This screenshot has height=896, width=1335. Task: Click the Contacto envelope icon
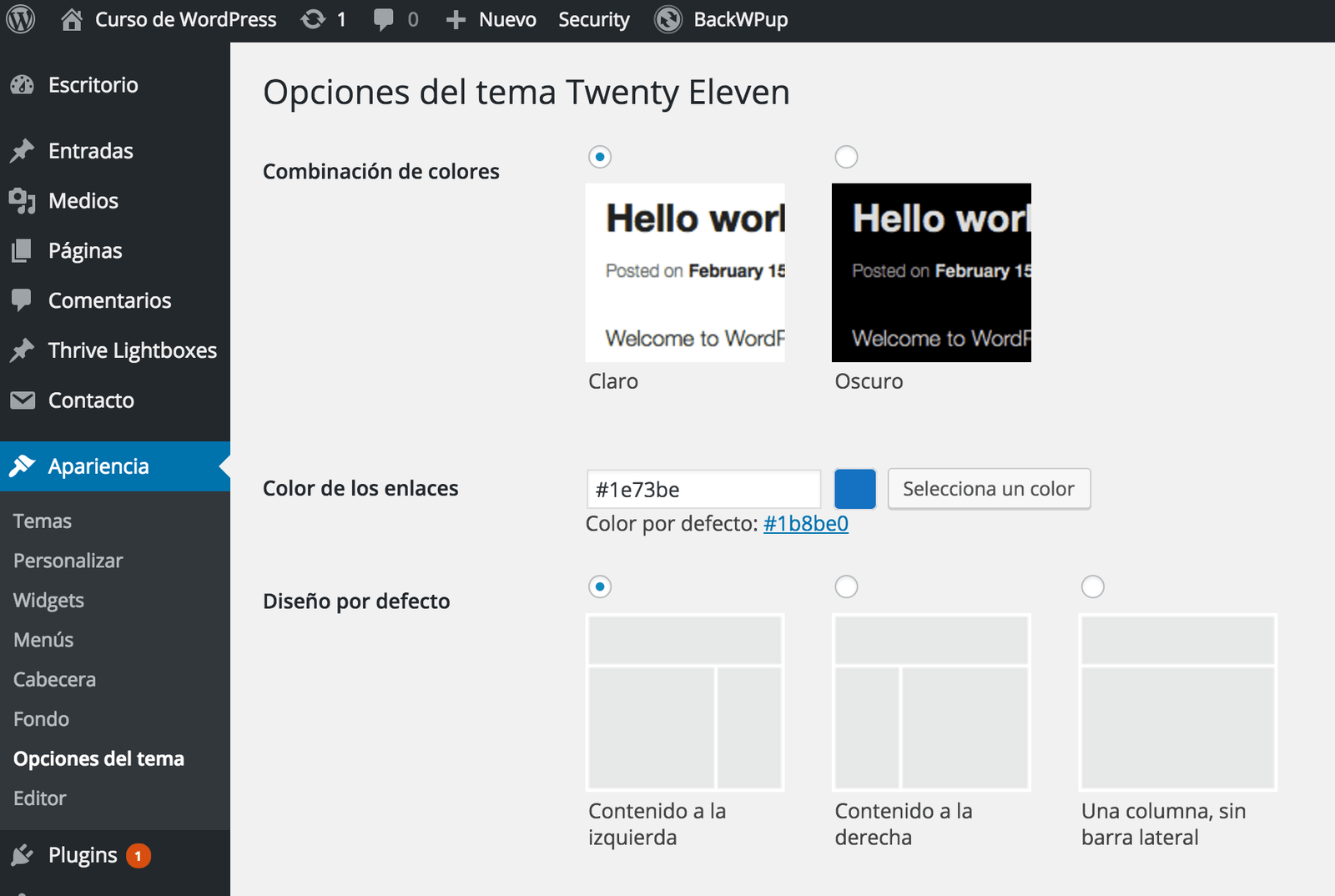pos(23,400)
